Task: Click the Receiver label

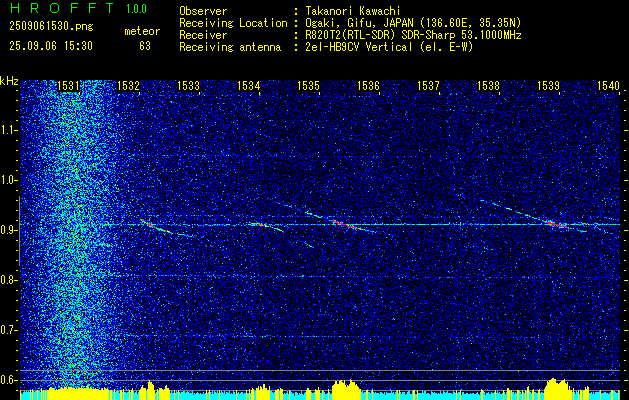Action: 203,35
